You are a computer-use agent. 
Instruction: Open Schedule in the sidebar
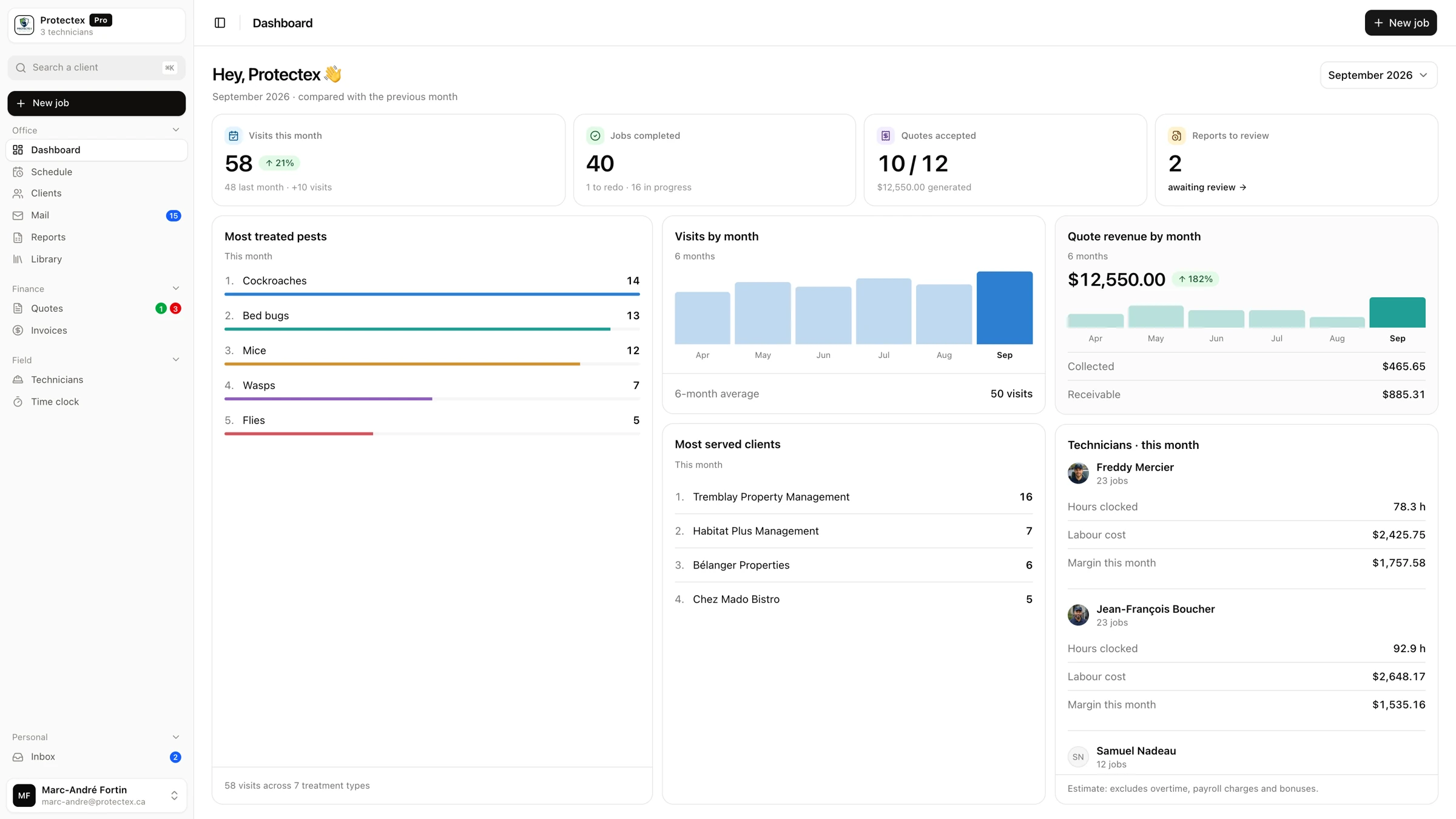click(96, 172)
